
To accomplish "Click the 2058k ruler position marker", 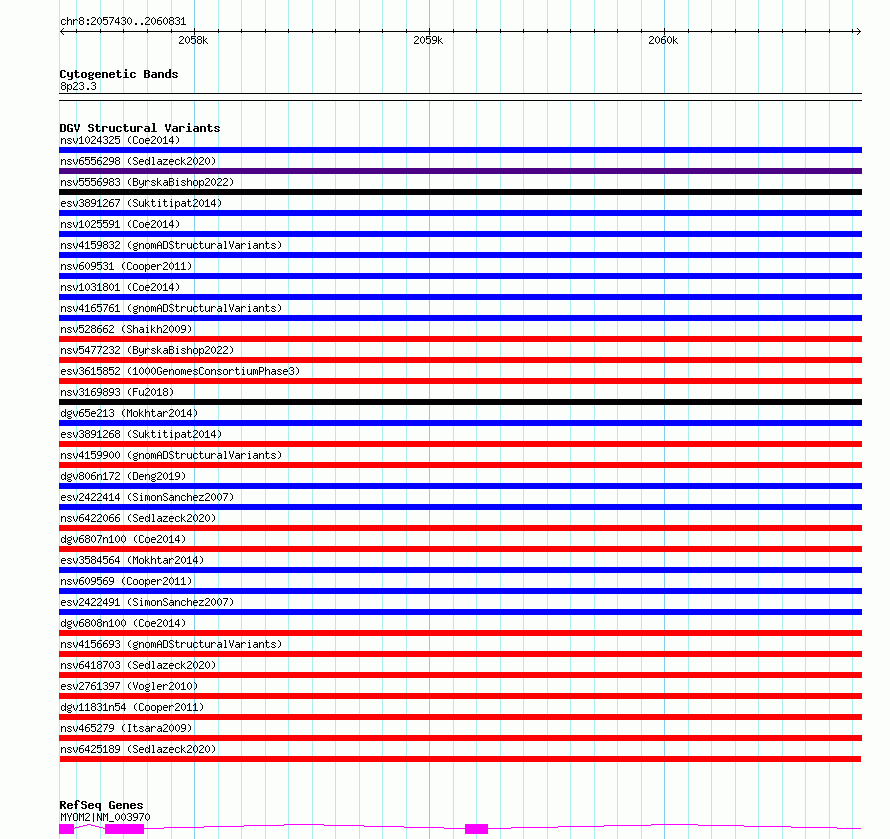I will click(193, 40).
